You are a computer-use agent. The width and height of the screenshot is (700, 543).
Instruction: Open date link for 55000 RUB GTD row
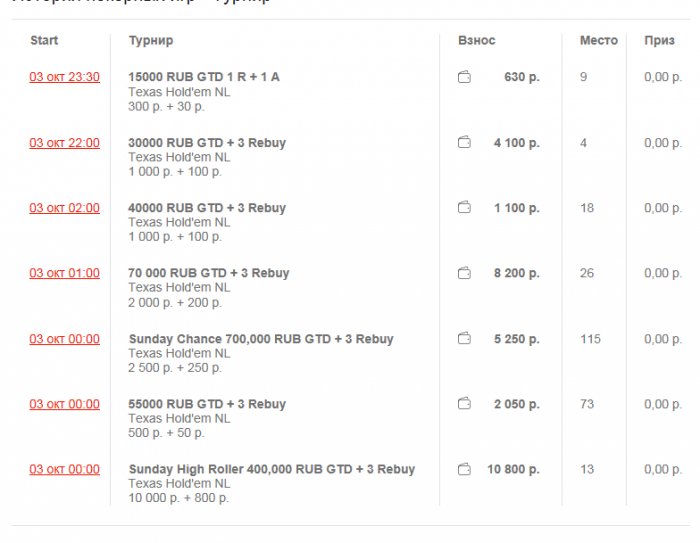point(65,404)
